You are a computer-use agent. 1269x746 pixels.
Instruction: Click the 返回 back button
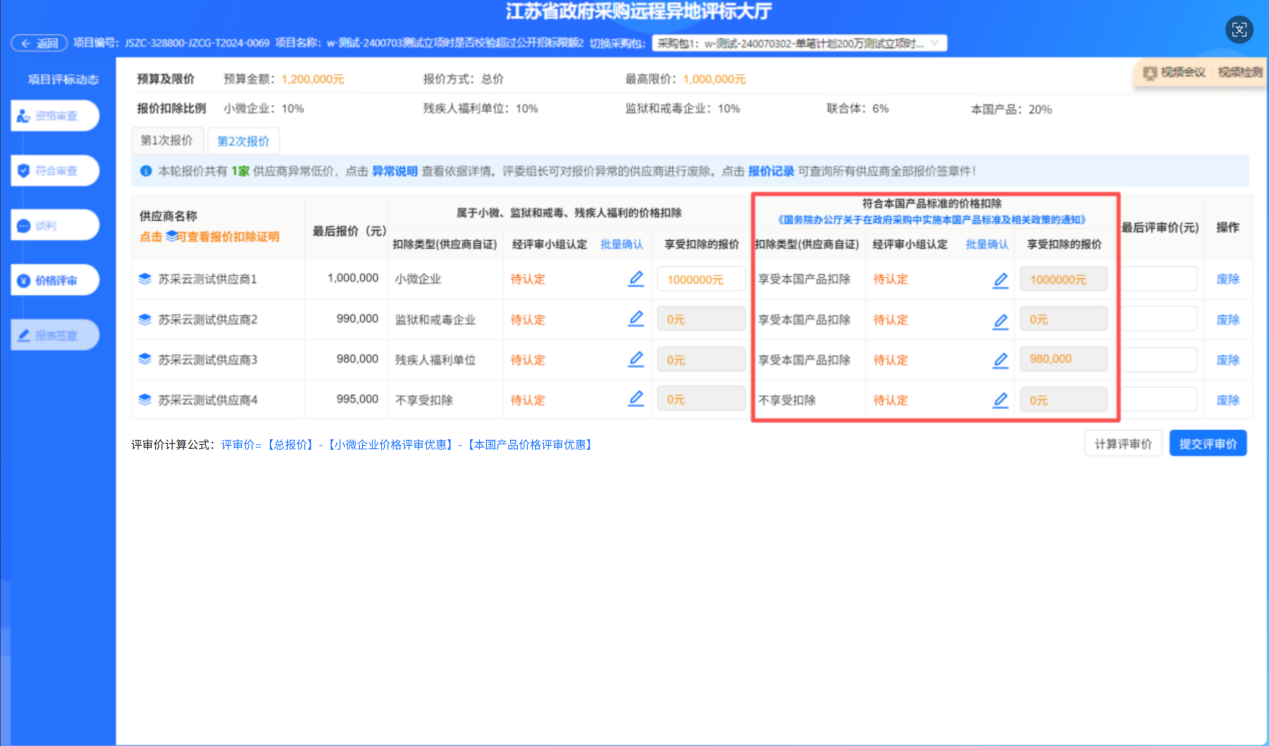coord(40,43)
